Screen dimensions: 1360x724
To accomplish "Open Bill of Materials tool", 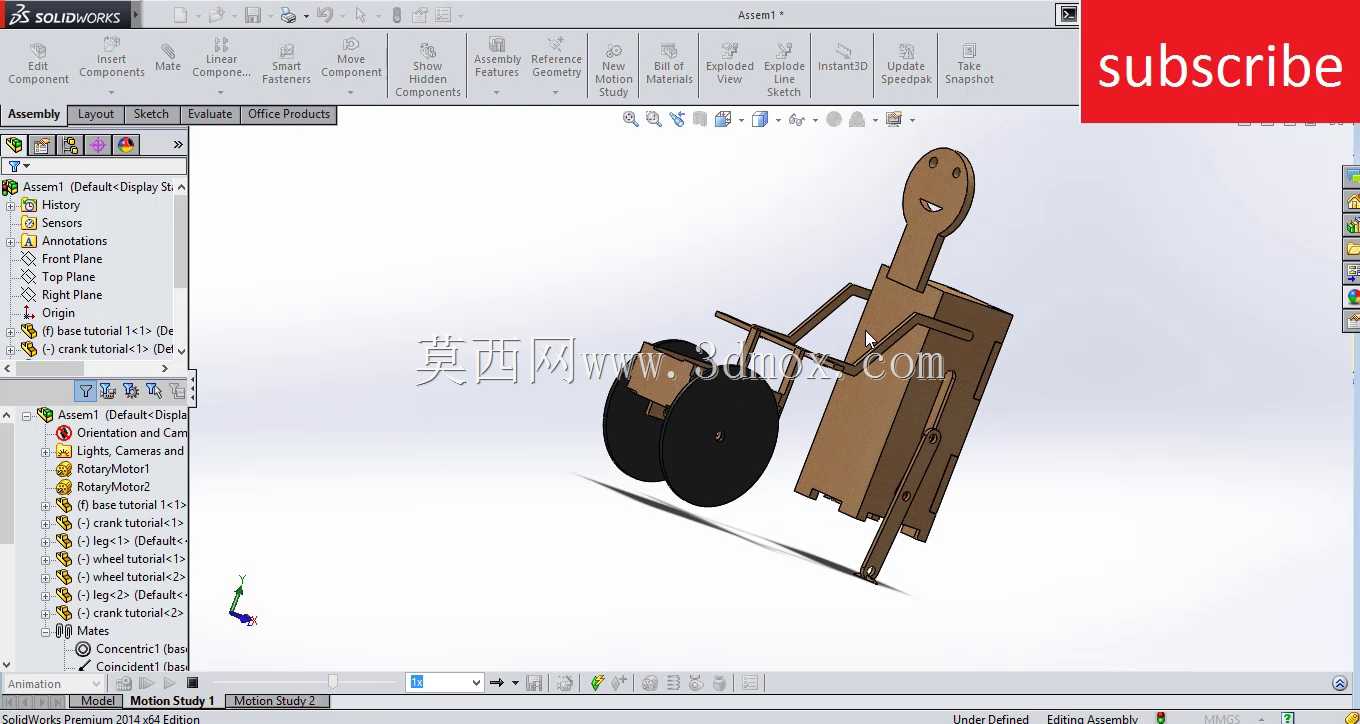I will click(x=669, y=63).
